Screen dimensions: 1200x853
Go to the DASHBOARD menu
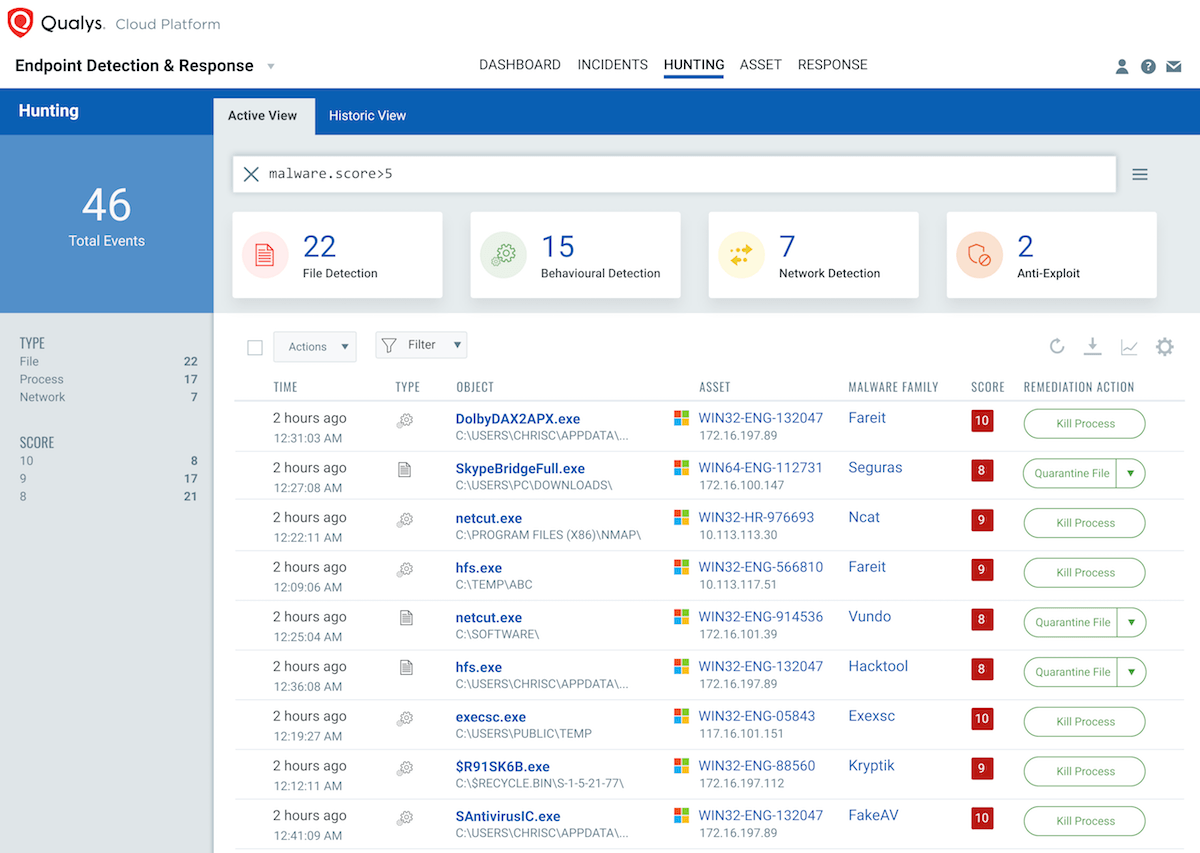[x=520, y=65]
